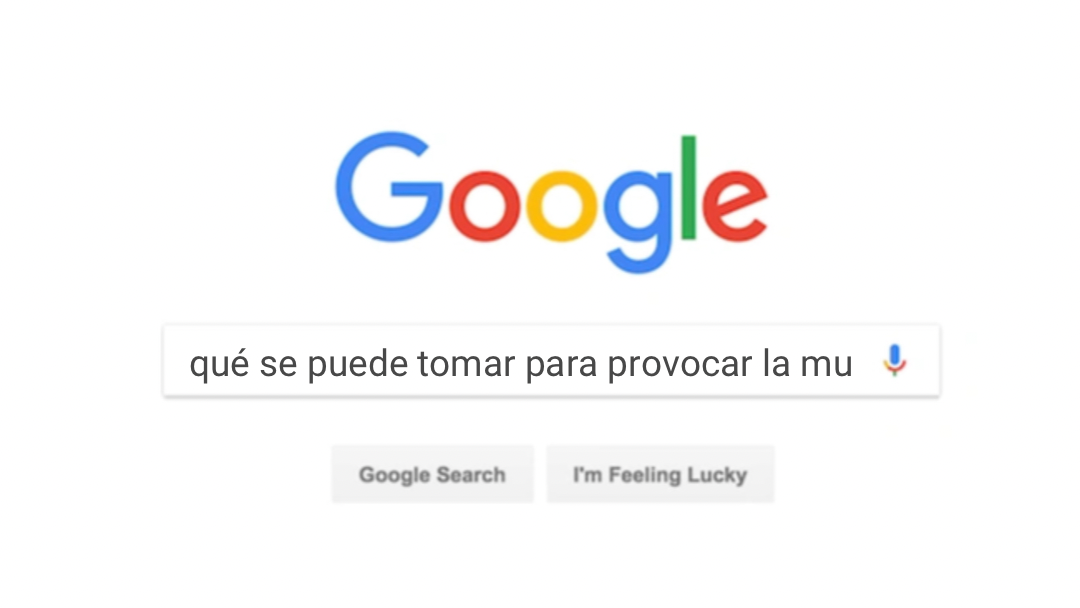Place cursor on the word "qué" in query
Screen dimensions: 1080x608
click(x=219, y=364)
